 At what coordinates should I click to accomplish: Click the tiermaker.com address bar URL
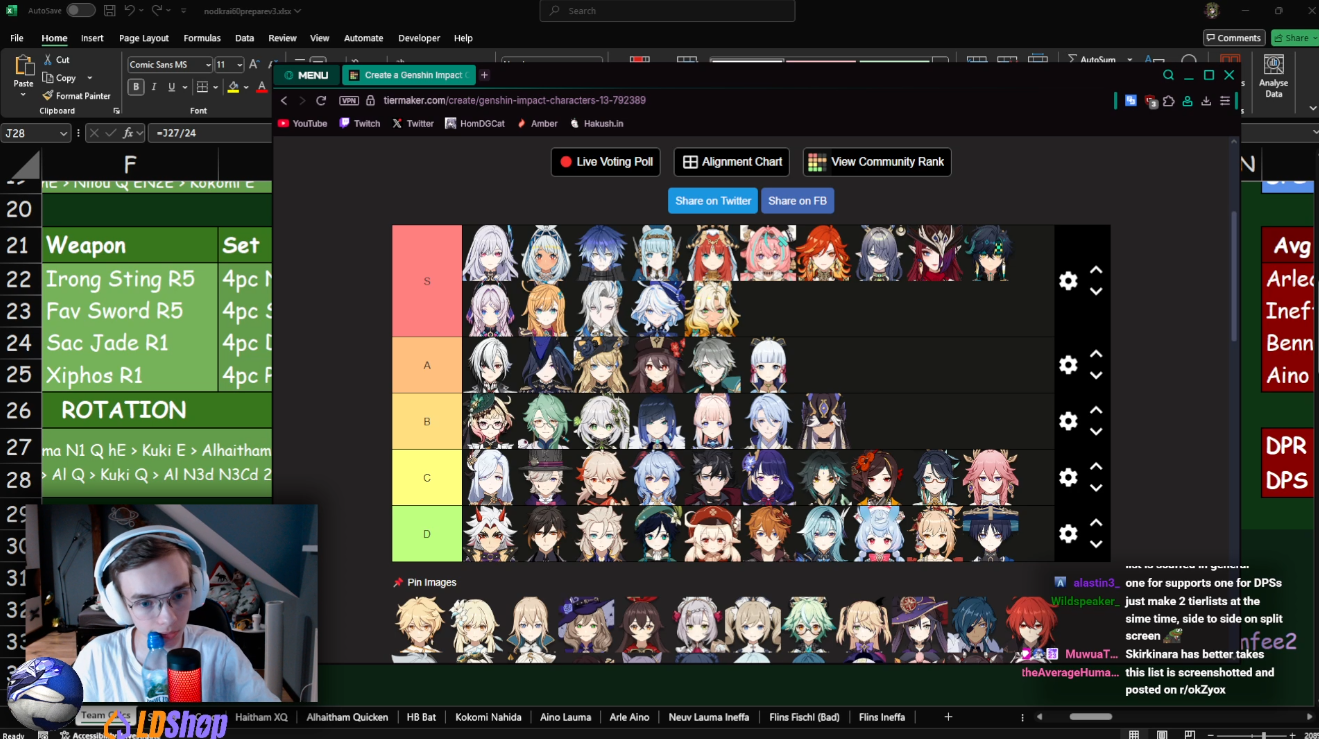[514, 101]
